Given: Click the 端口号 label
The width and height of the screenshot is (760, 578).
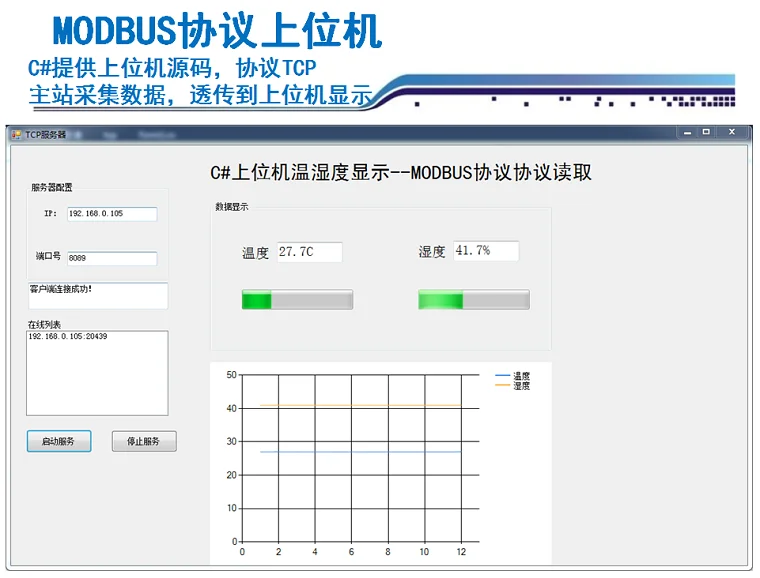Looking at the screenshot, I should pyautogui.click(x=48, y=256).
